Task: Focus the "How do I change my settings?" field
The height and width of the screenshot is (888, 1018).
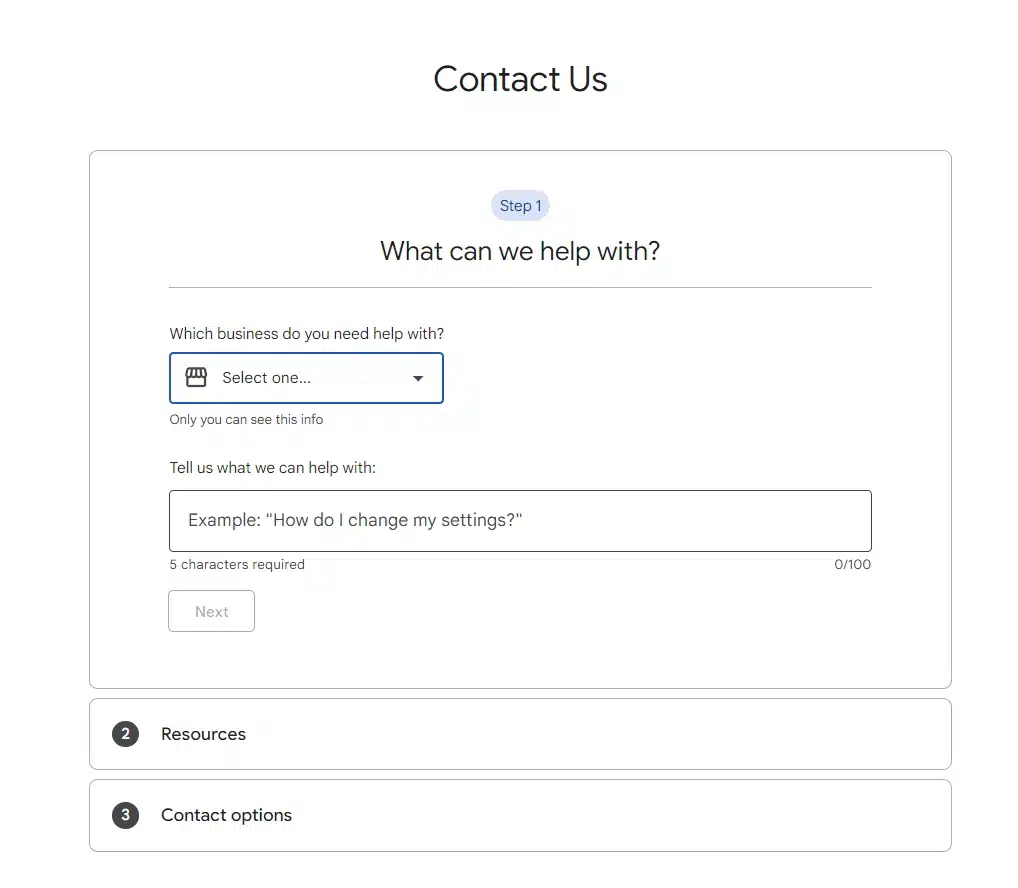Action: 520,521
